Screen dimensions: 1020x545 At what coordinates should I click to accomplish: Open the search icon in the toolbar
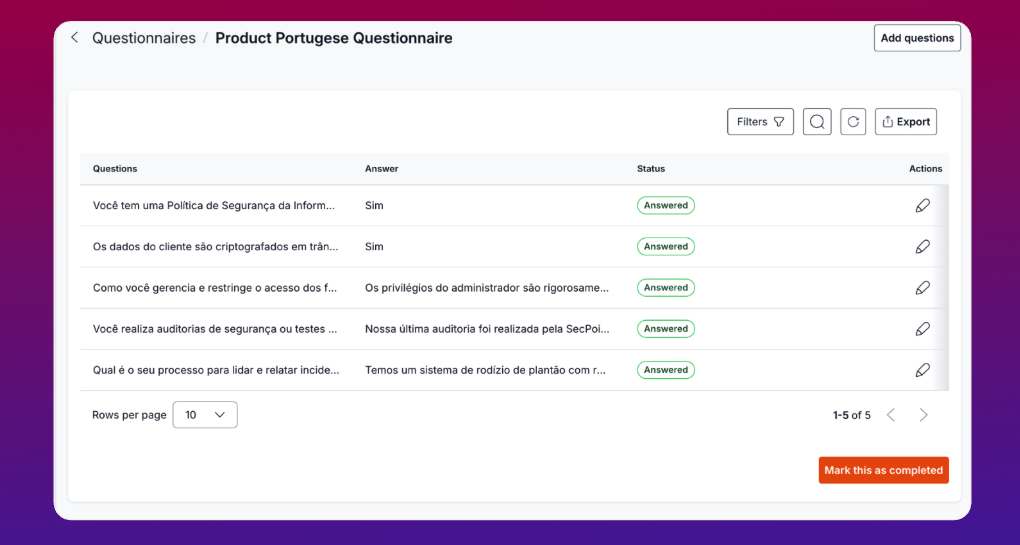(817, 122)
